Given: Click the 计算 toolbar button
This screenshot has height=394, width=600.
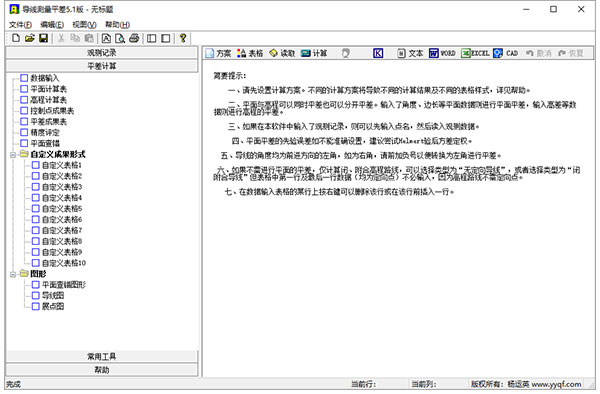Looking at the screenshot, I should coord(314,53).
